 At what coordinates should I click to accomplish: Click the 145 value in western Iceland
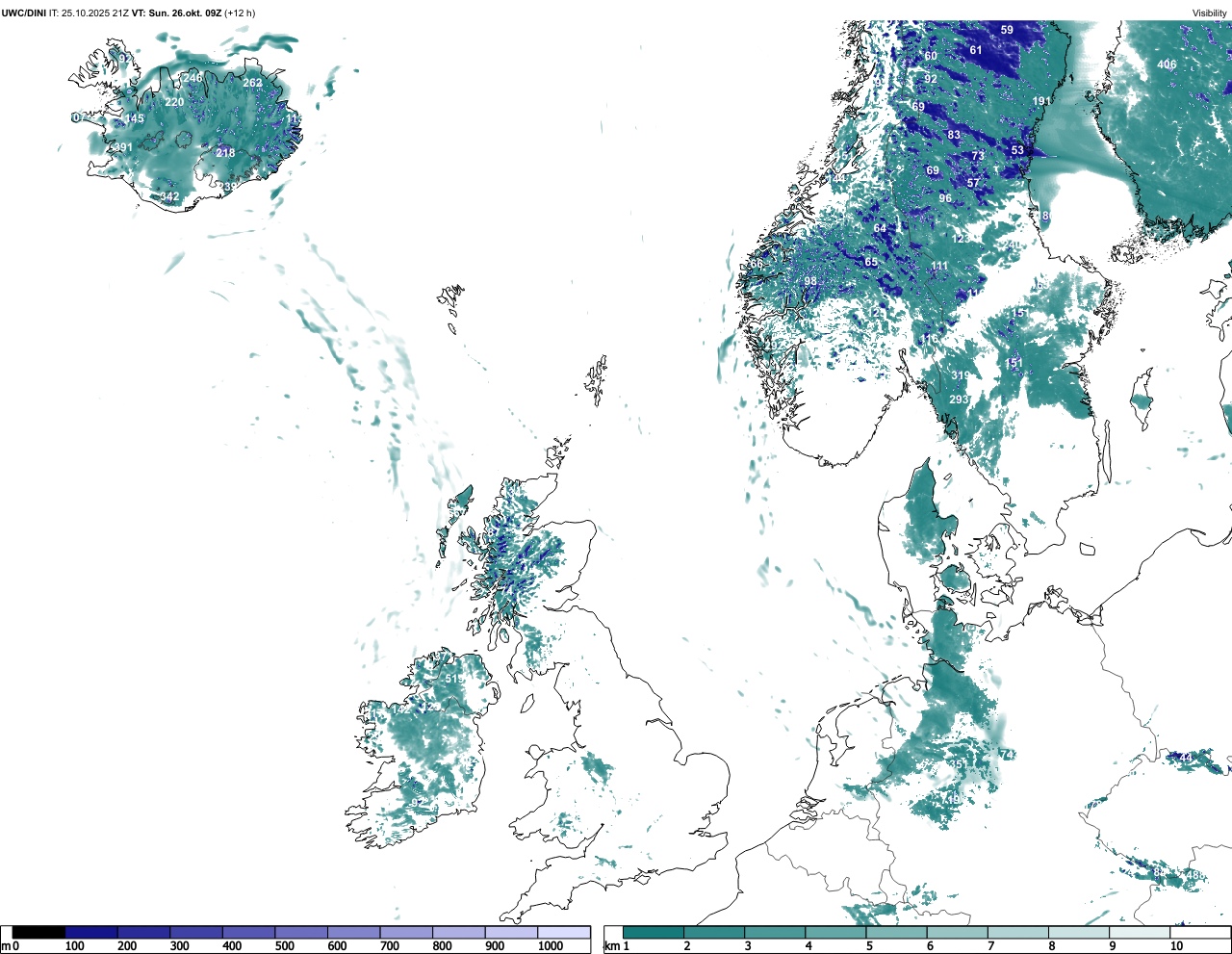(134, 119)
